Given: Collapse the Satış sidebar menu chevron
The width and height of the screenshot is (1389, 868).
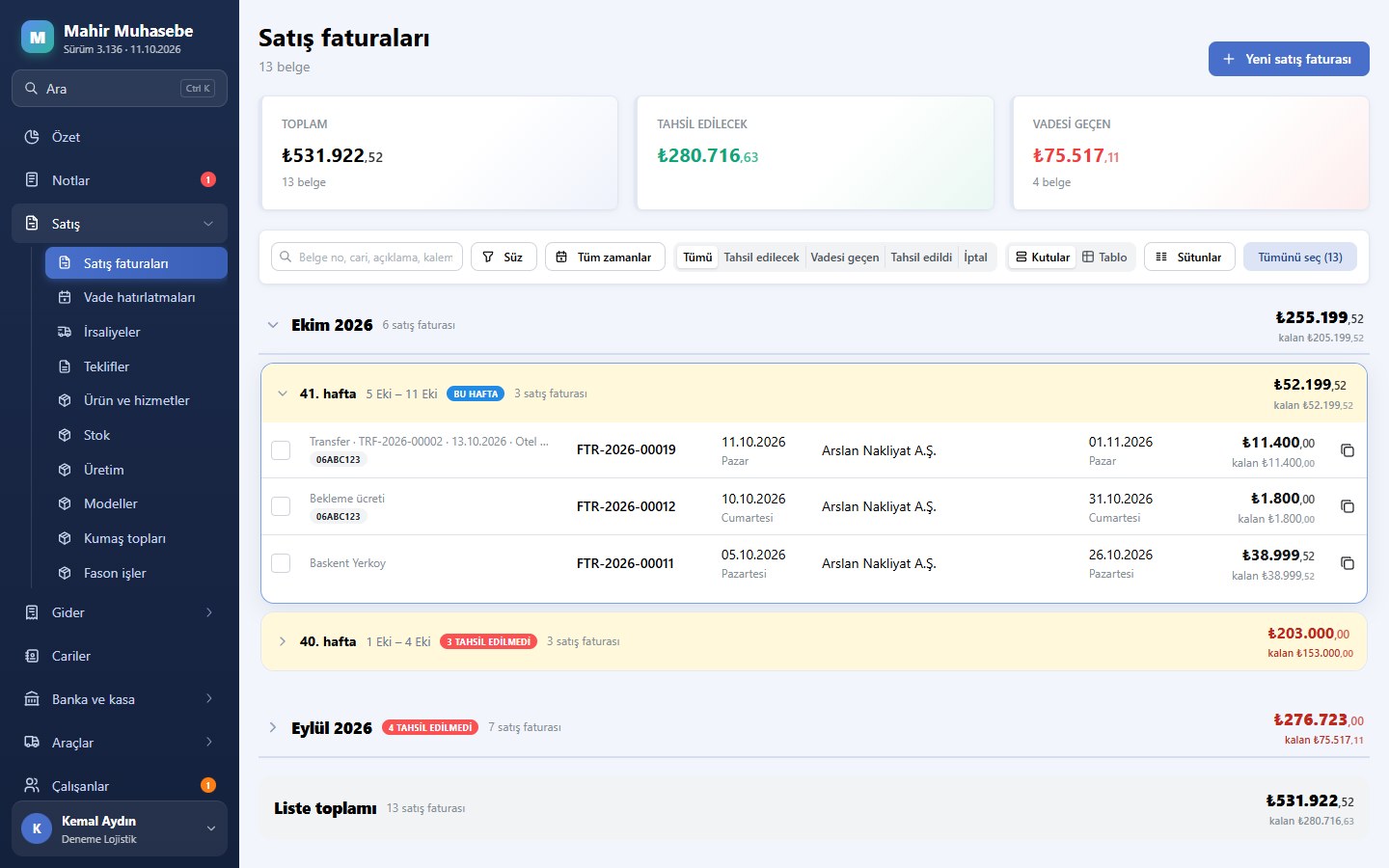Looking at the screenshot, I should (x=208, y=224).
